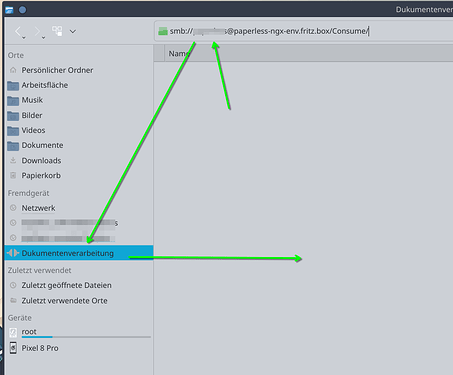Go back with the back arrow

coord(18,31)
